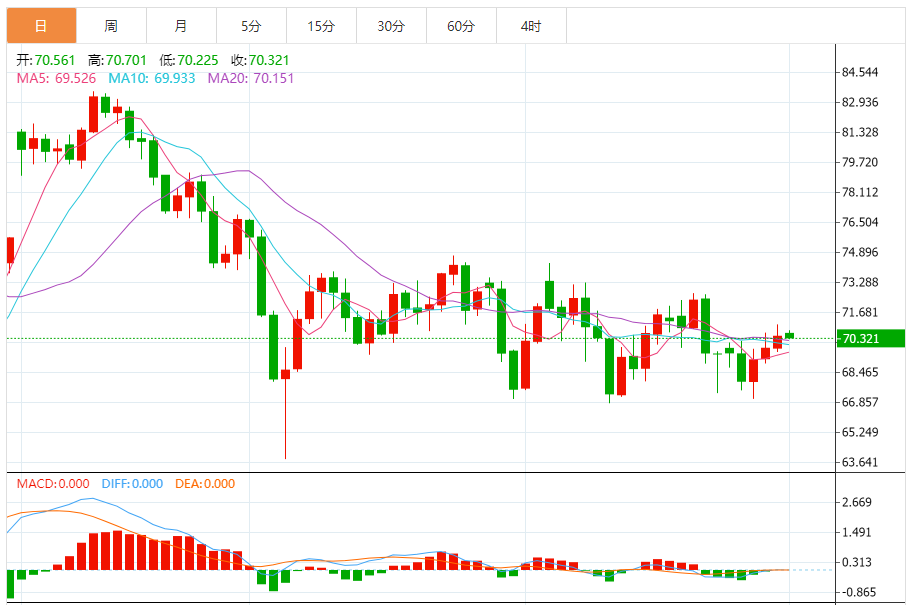The width and height of the screenshot is (915, 605).
Task: Click the 81.328 price axis label
Action: (x=860, y=132)
